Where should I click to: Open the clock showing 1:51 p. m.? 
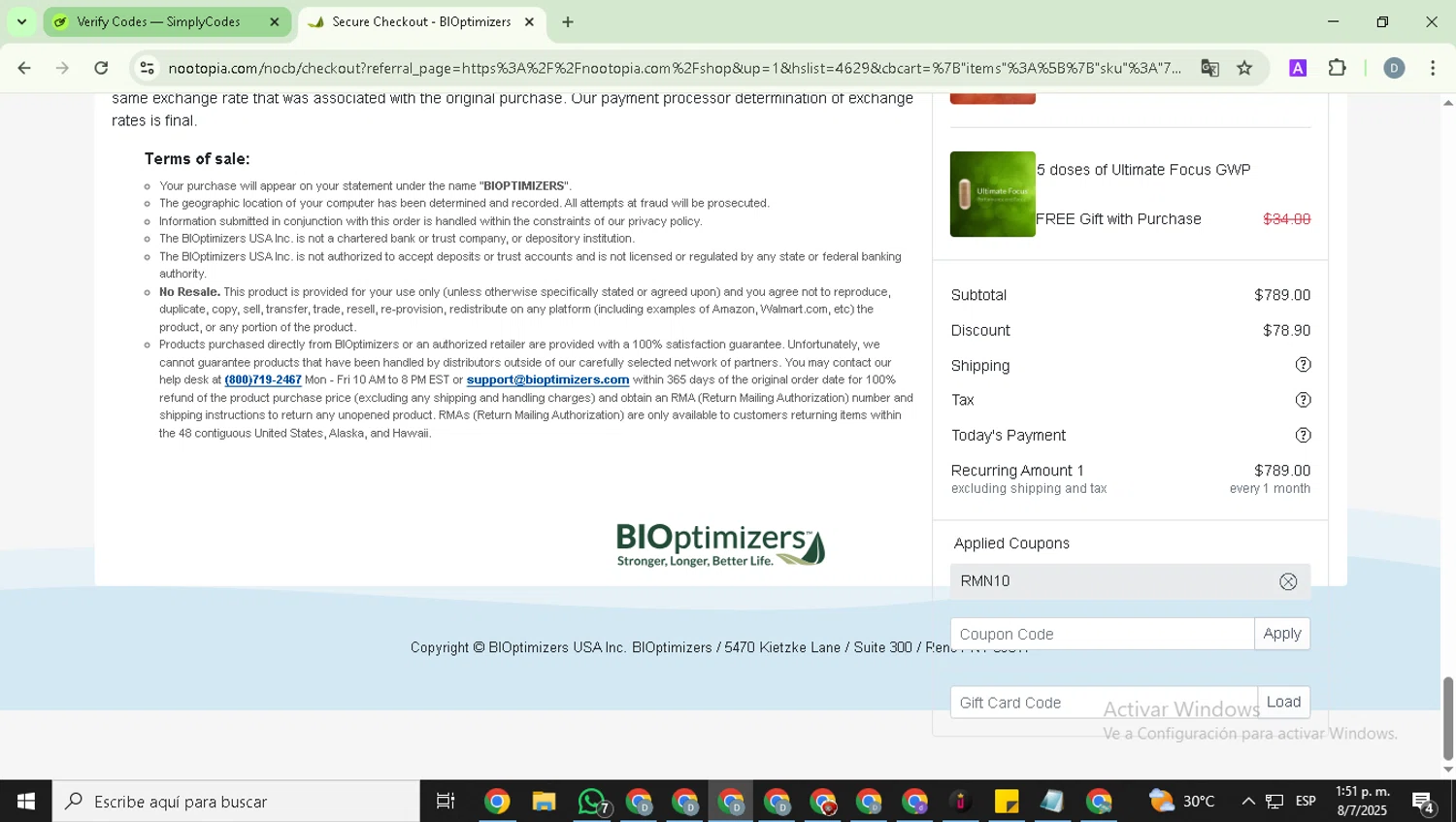point(1362,802)
